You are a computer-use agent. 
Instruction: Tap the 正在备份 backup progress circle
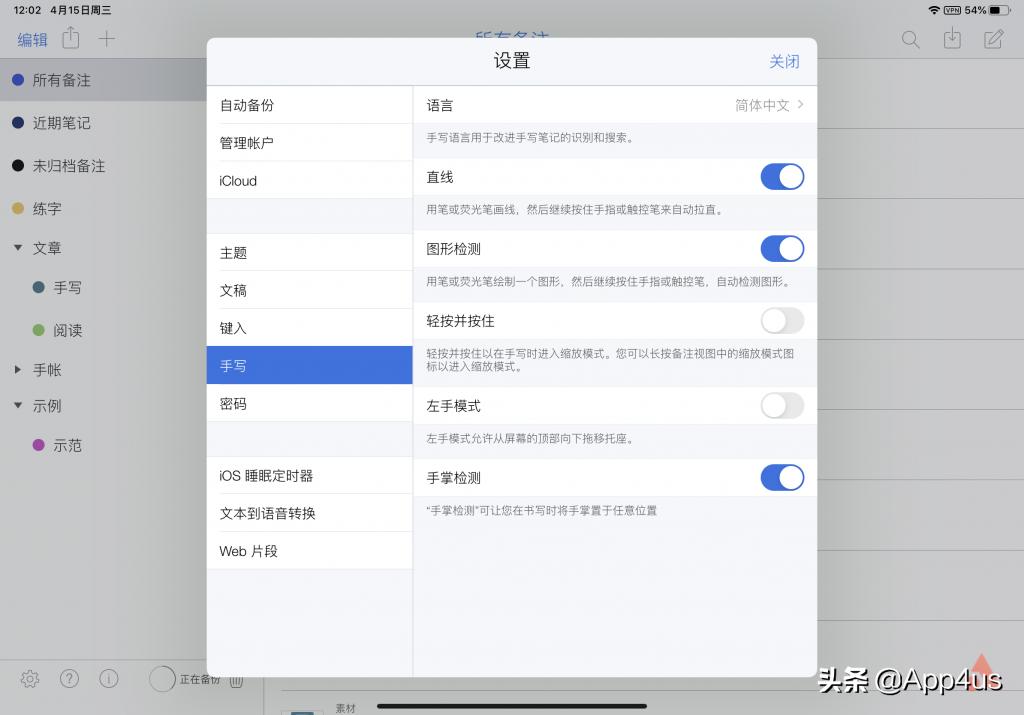click(163, 679)
